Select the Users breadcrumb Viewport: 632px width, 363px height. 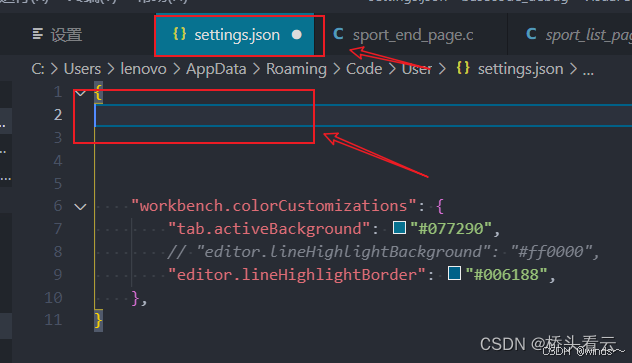point(82,69)
